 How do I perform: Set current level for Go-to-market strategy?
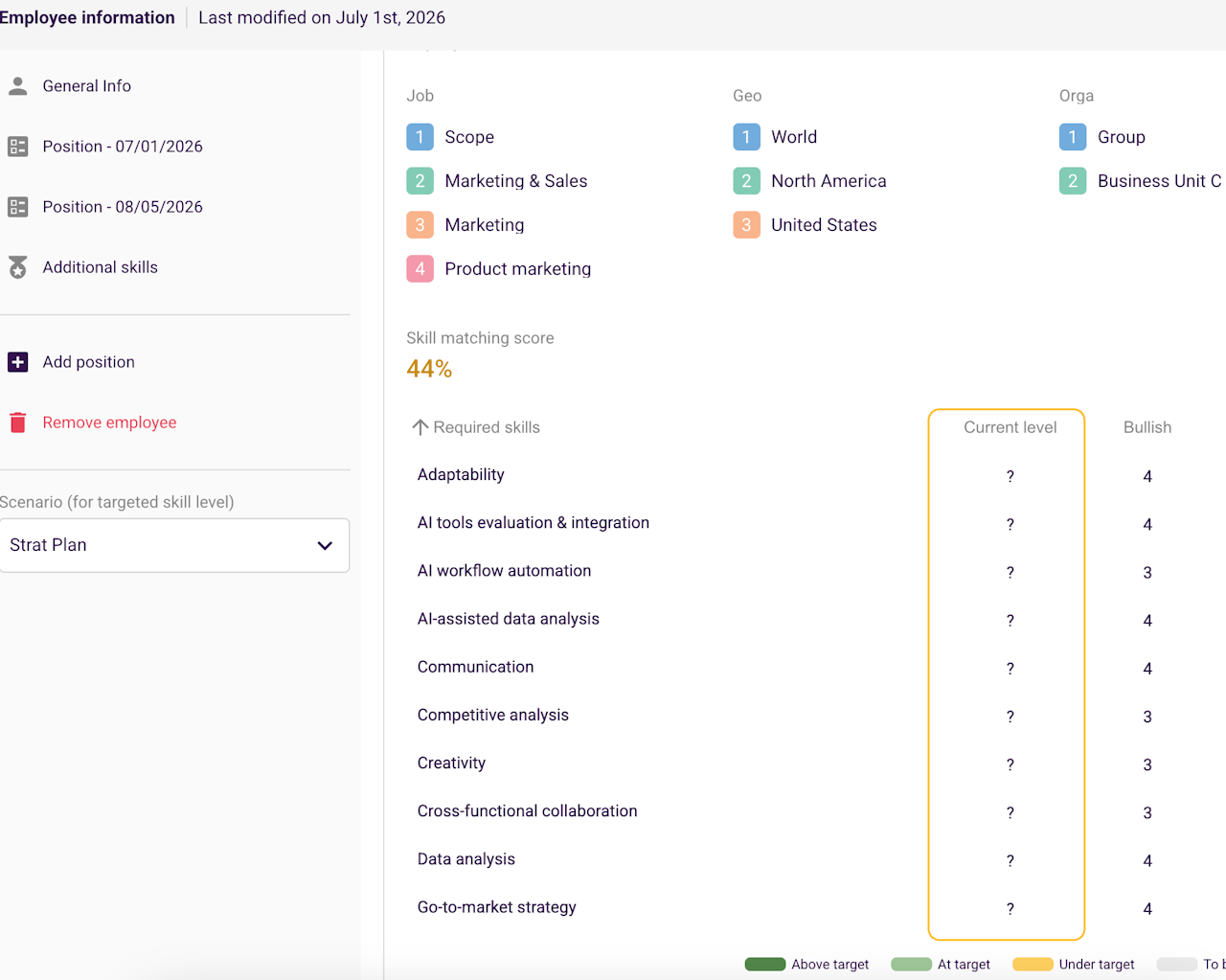point(1010,908)
